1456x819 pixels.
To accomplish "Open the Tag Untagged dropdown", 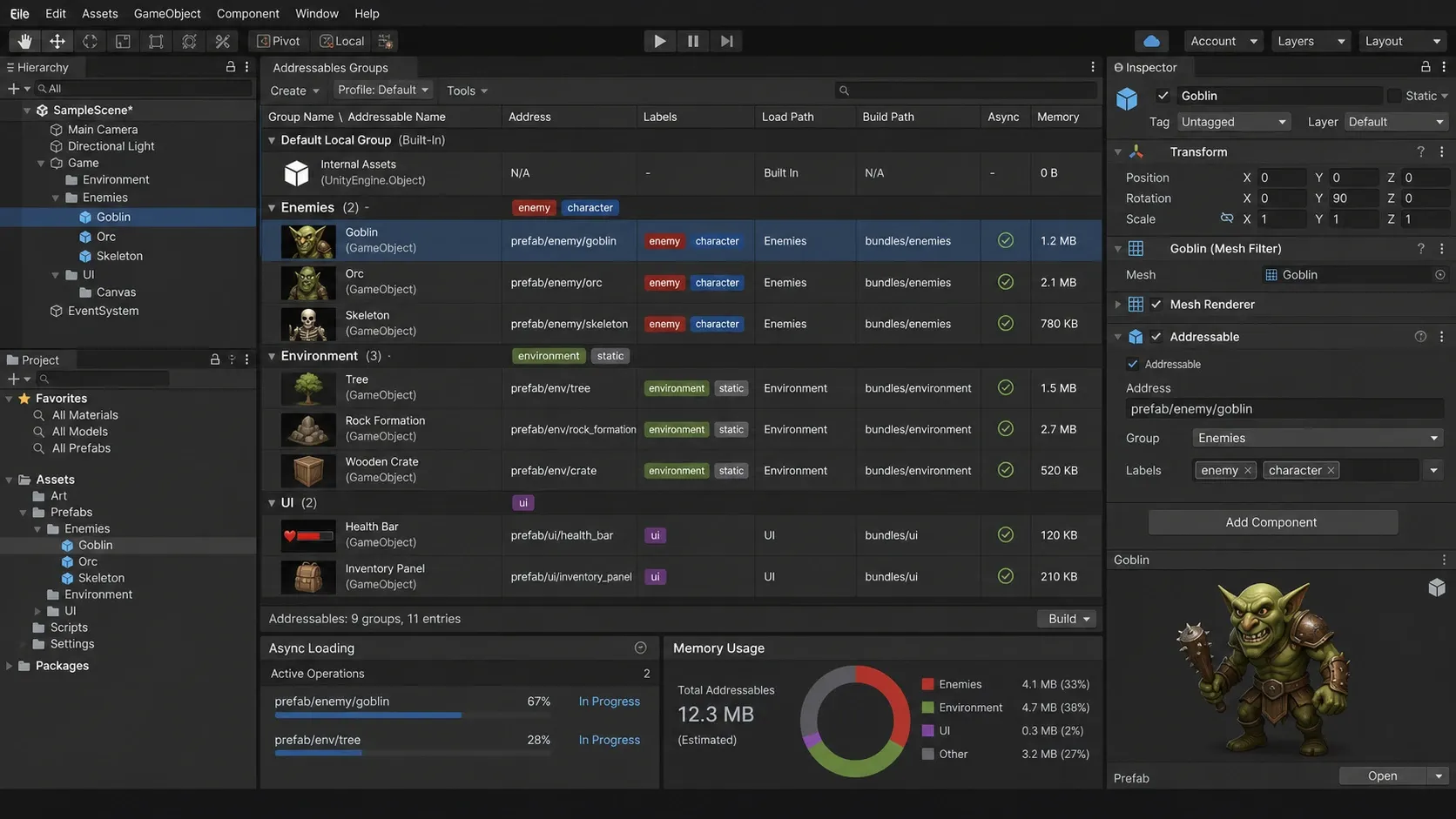I will pos(1233,122).
